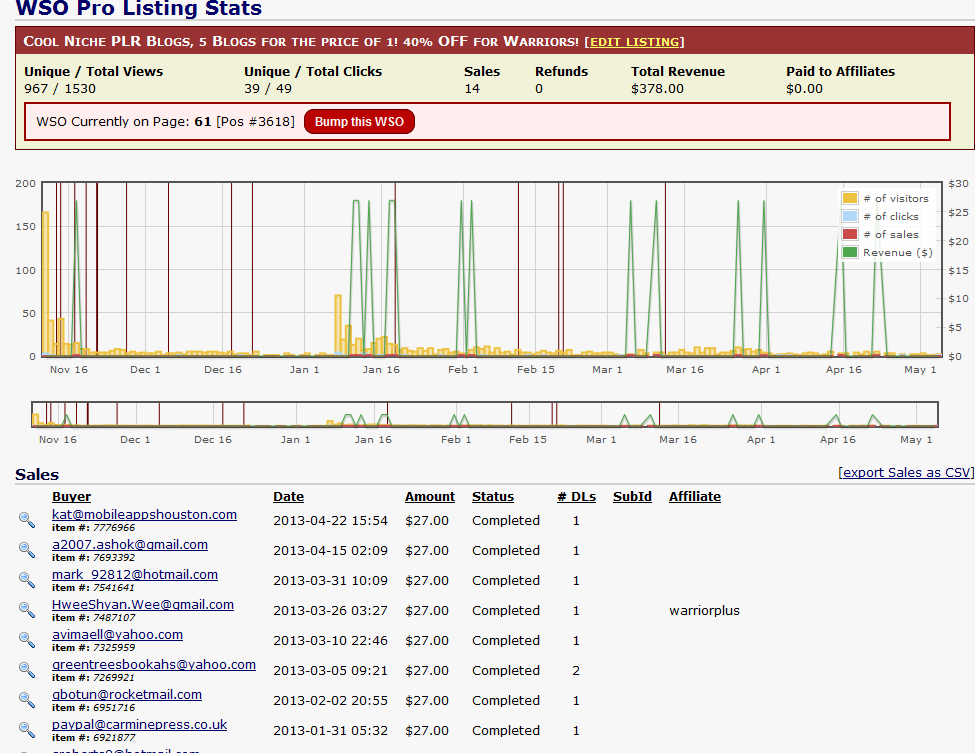Click item number '7269921'
The height and width of the screenshot is (753, 975).
(114, 678)
